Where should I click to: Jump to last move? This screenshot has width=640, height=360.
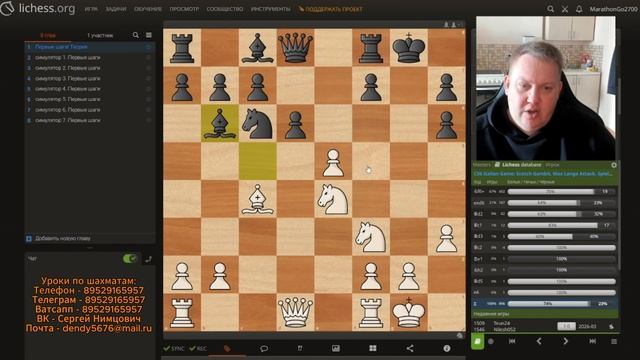click(592, 341)
